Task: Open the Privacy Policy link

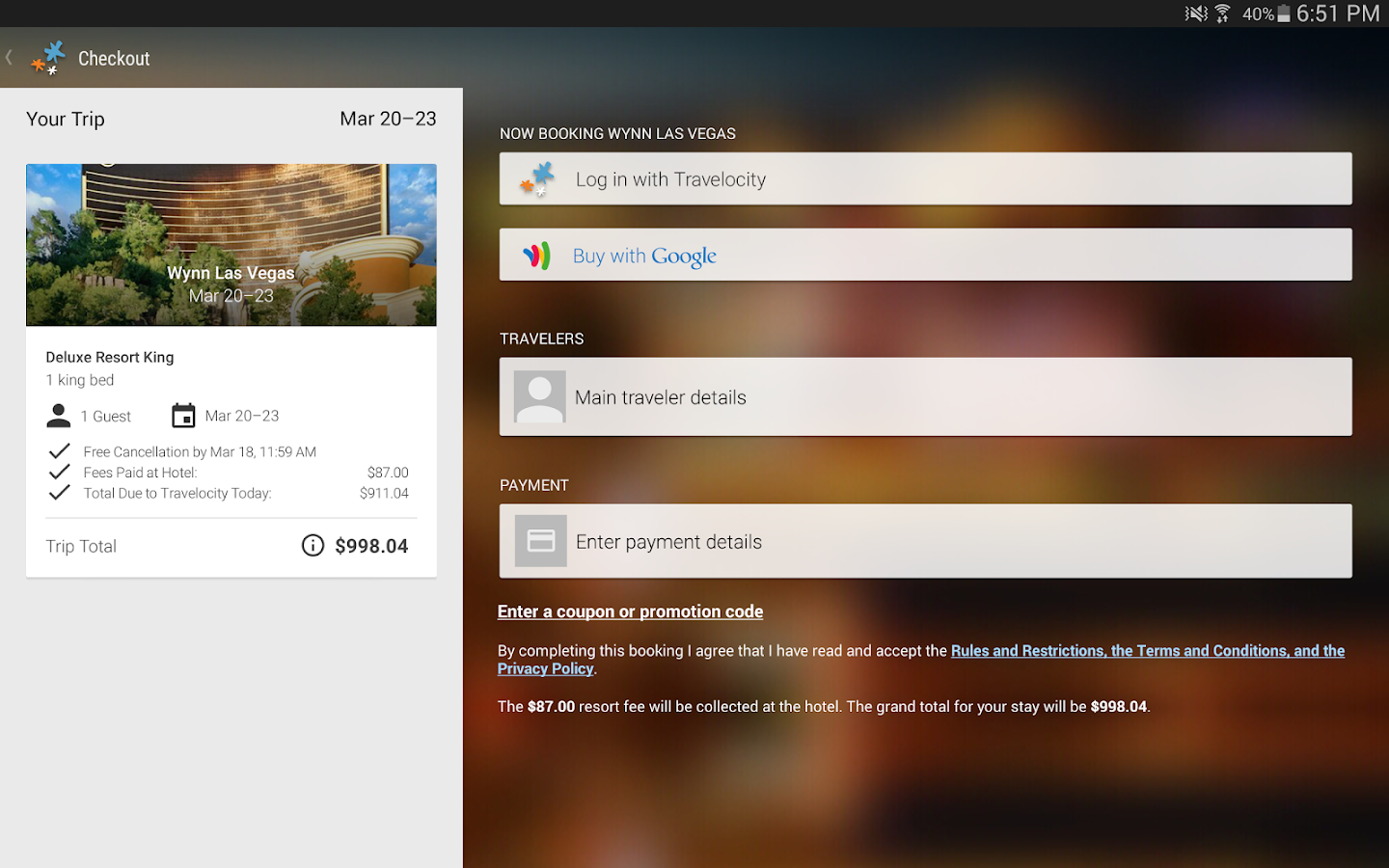Action: [545, 668]
